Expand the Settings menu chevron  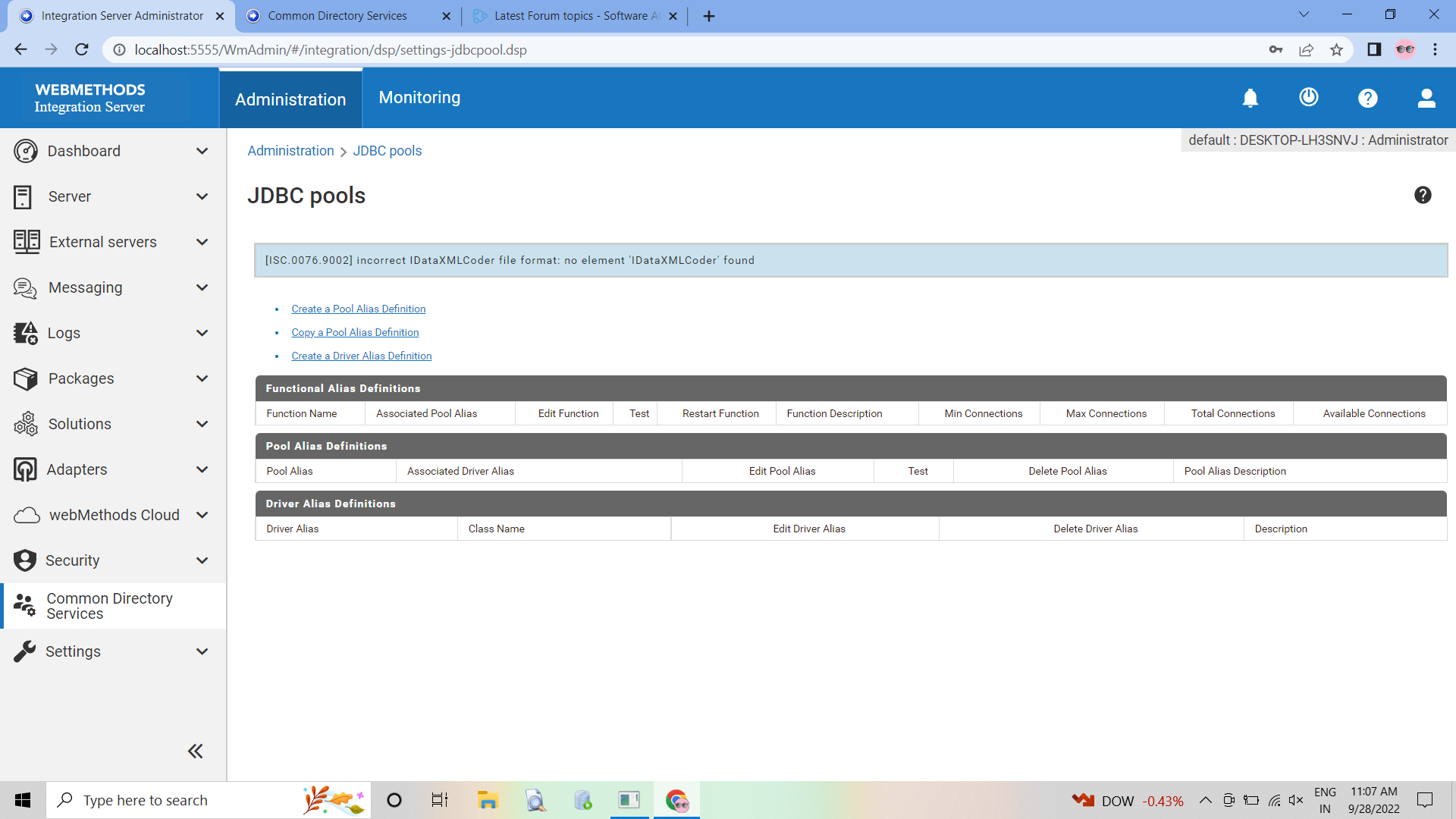pos(202,651)
